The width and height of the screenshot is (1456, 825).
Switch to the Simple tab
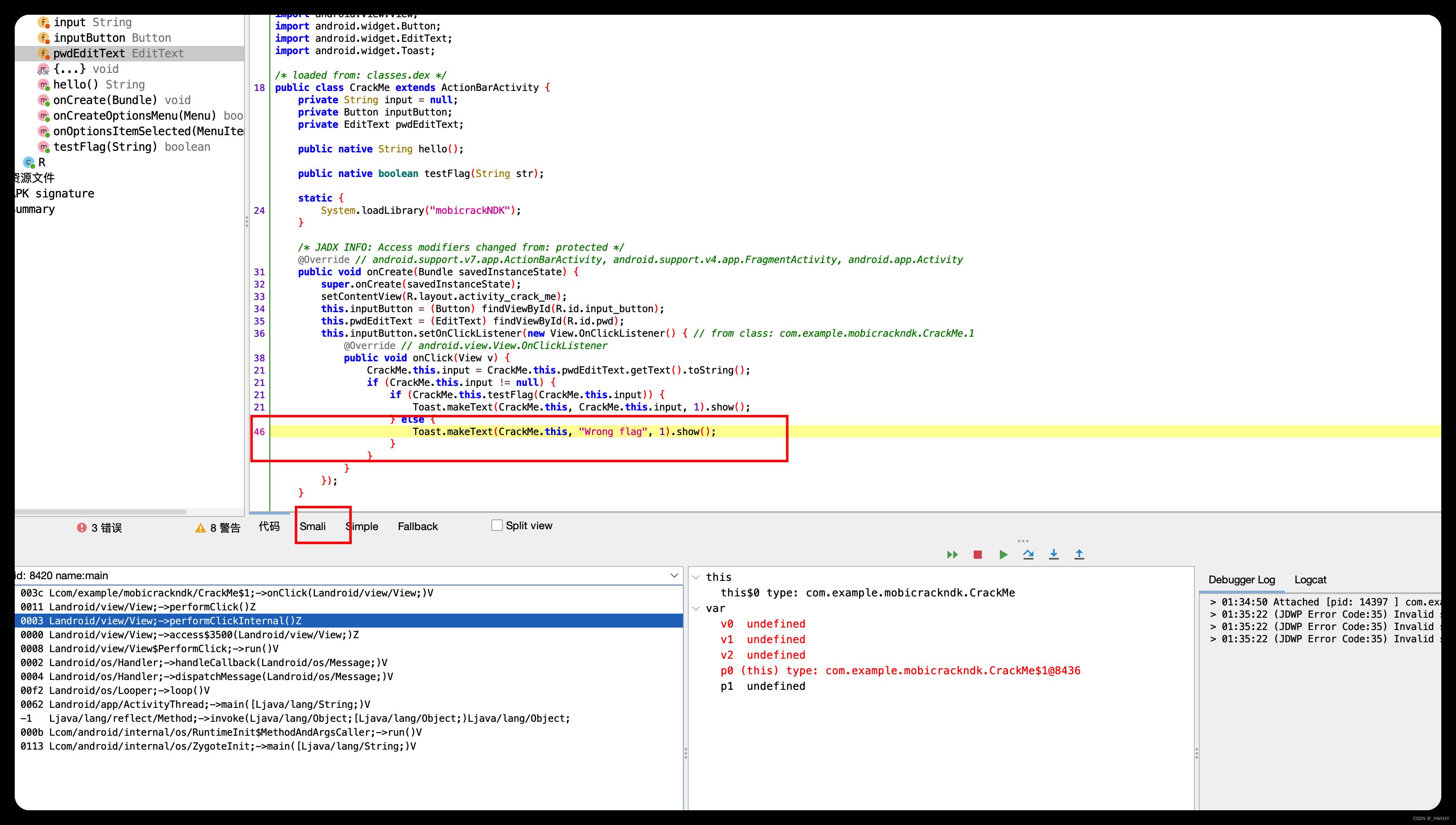(362, 526)
